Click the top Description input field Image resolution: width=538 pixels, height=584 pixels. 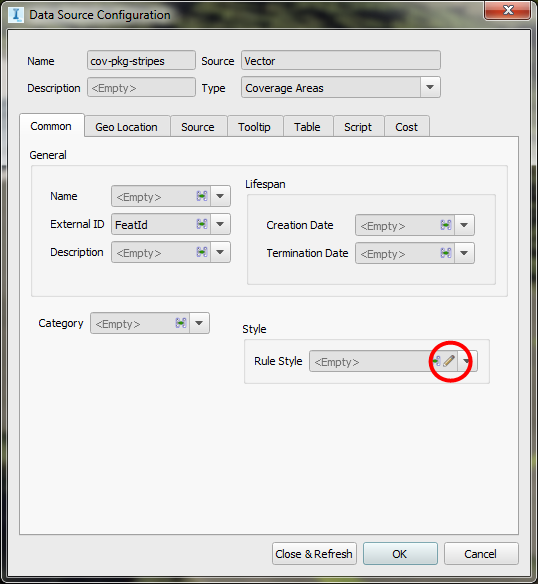141,87
